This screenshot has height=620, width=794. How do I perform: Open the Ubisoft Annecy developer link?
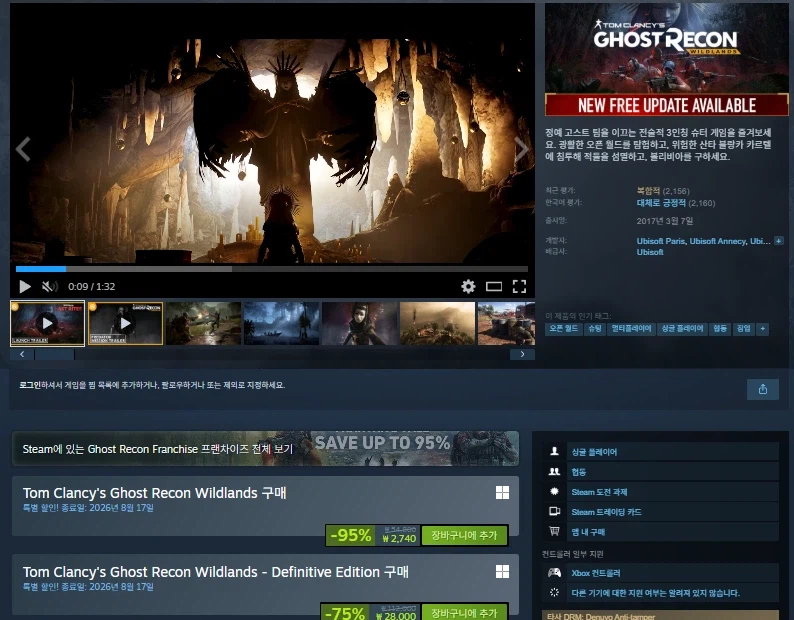(718, 241)
